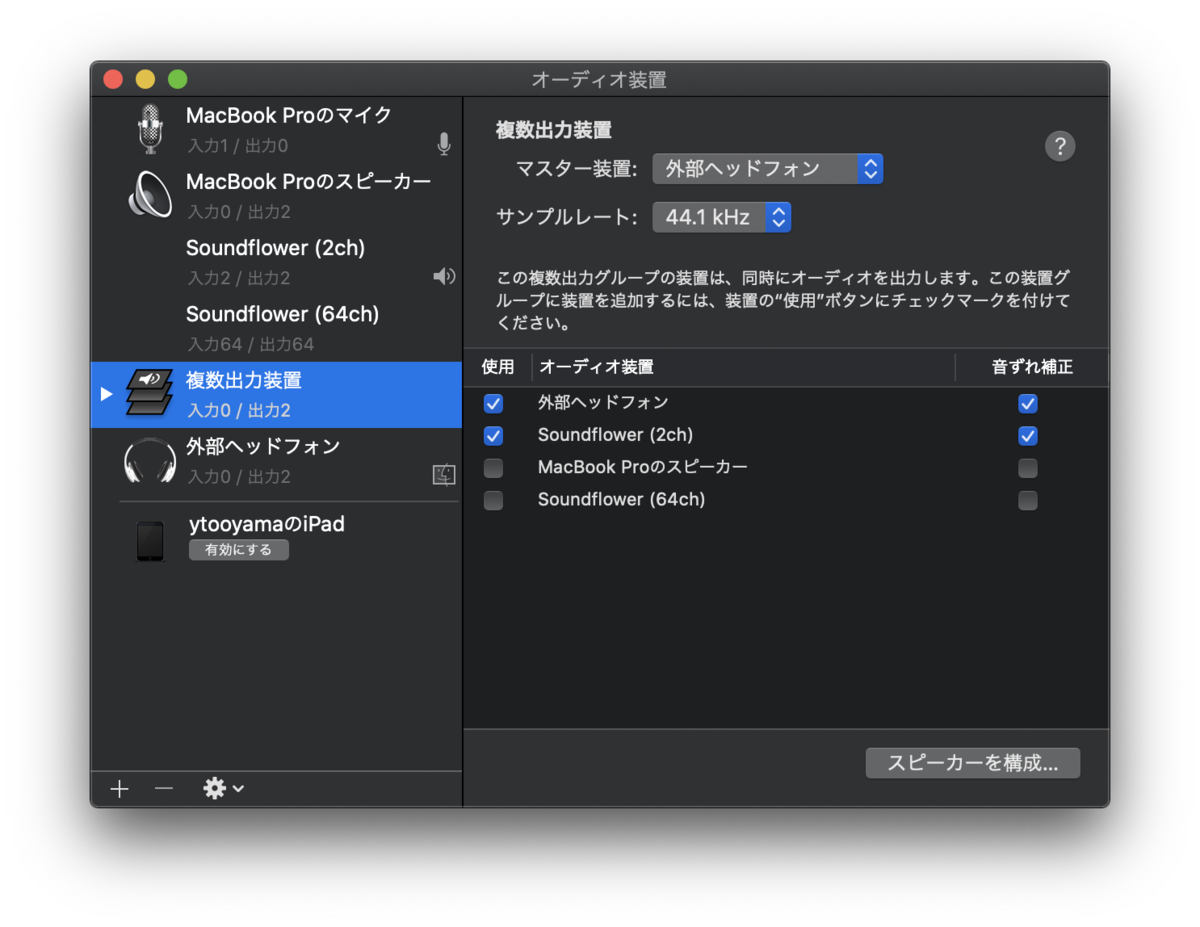This screenshot has height=927, width=1200.
Task: Uncheck 使用 for 外部ヘッドフォン
Action: coord(493,404)
